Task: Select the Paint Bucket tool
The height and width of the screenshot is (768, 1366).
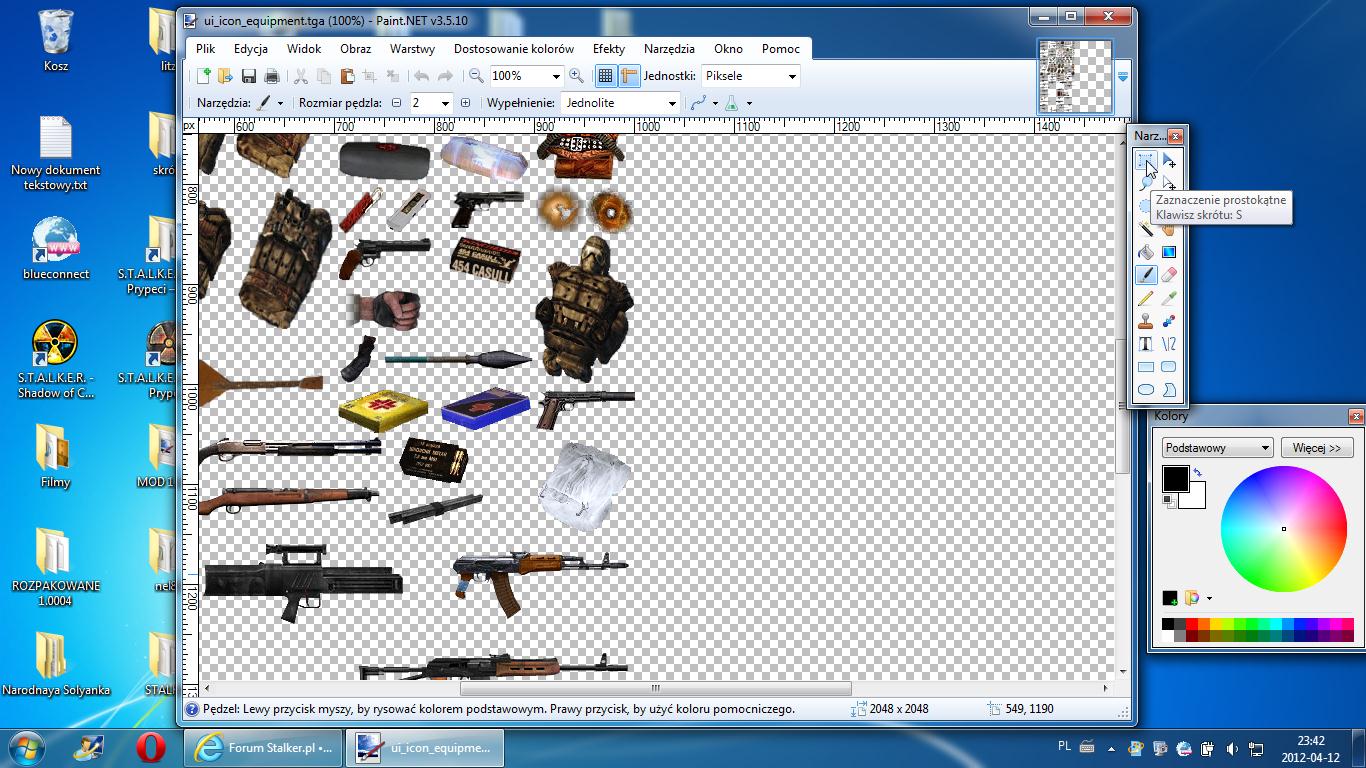Action: click(x=1146, y=252)
